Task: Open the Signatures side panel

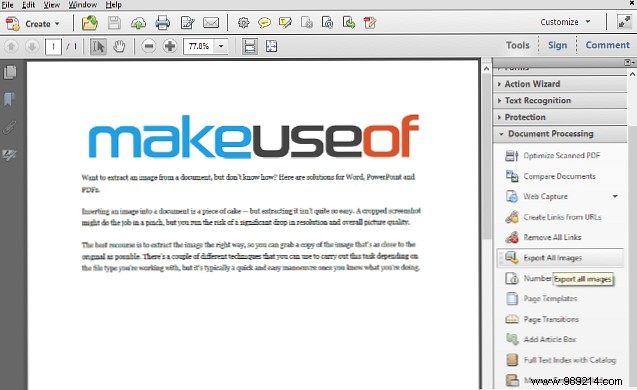Action: [x=10, y=154]
